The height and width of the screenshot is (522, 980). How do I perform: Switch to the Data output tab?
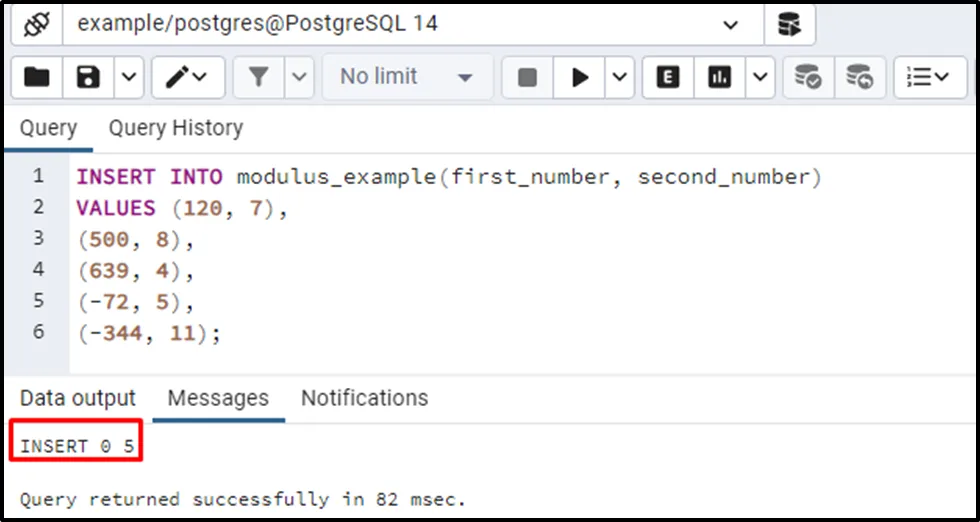[x=77, y=398]
